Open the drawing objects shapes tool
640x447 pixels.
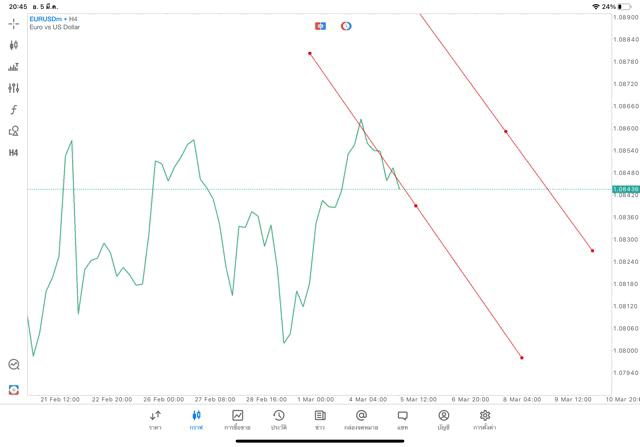pos(14,131)
